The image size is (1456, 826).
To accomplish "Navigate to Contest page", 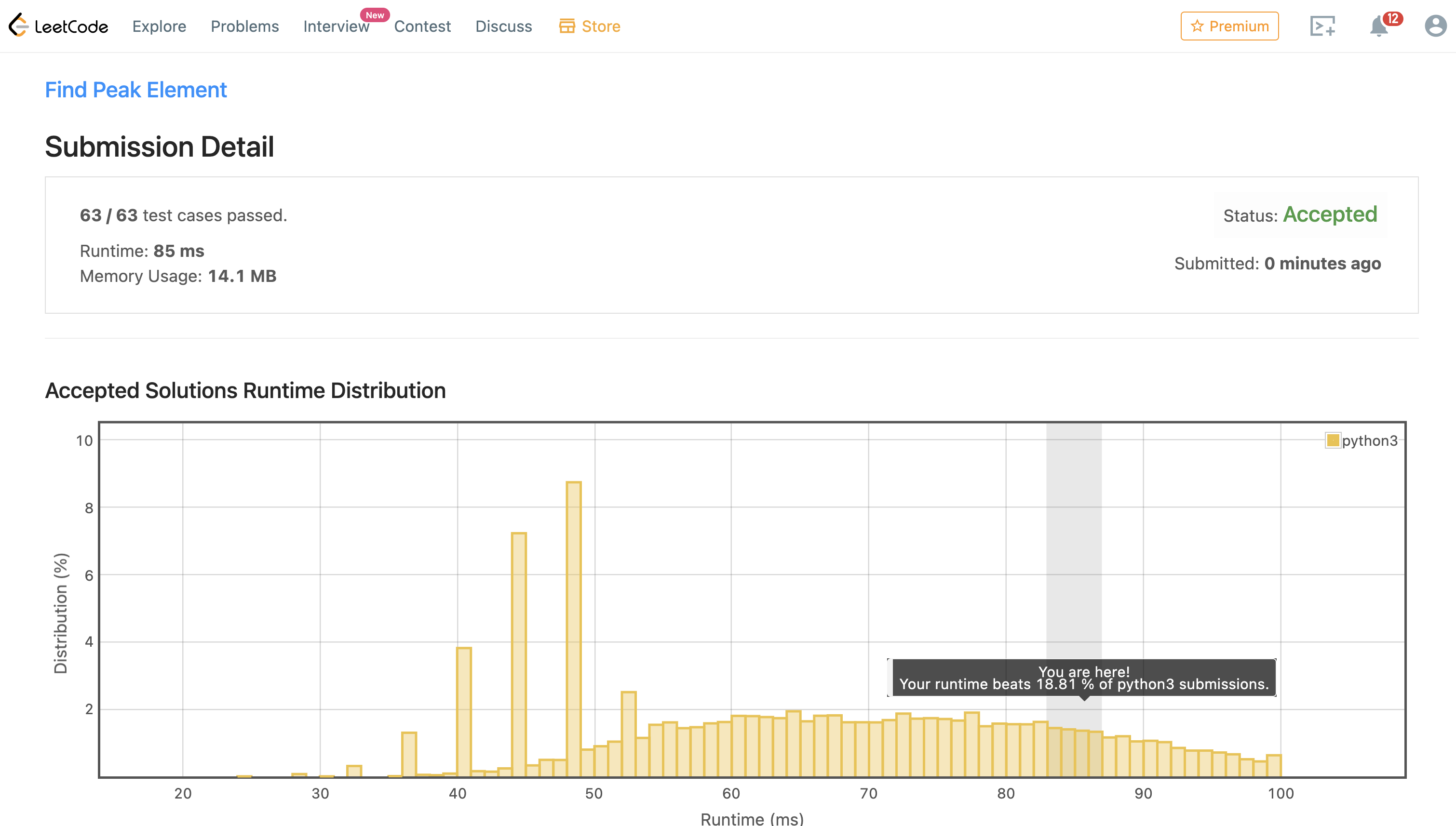I will 422,26.
